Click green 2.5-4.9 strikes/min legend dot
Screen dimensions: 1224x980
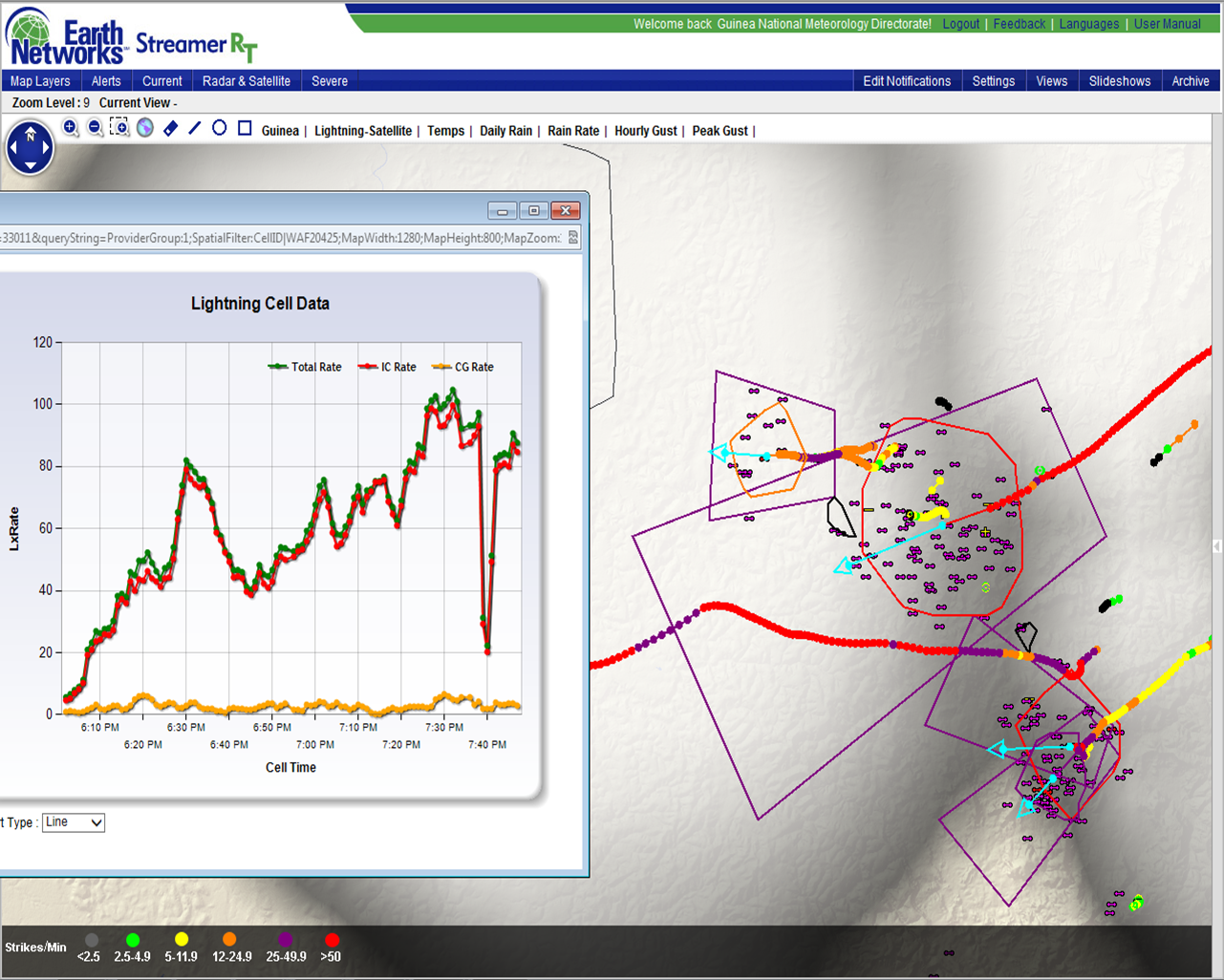click(133, 940)
